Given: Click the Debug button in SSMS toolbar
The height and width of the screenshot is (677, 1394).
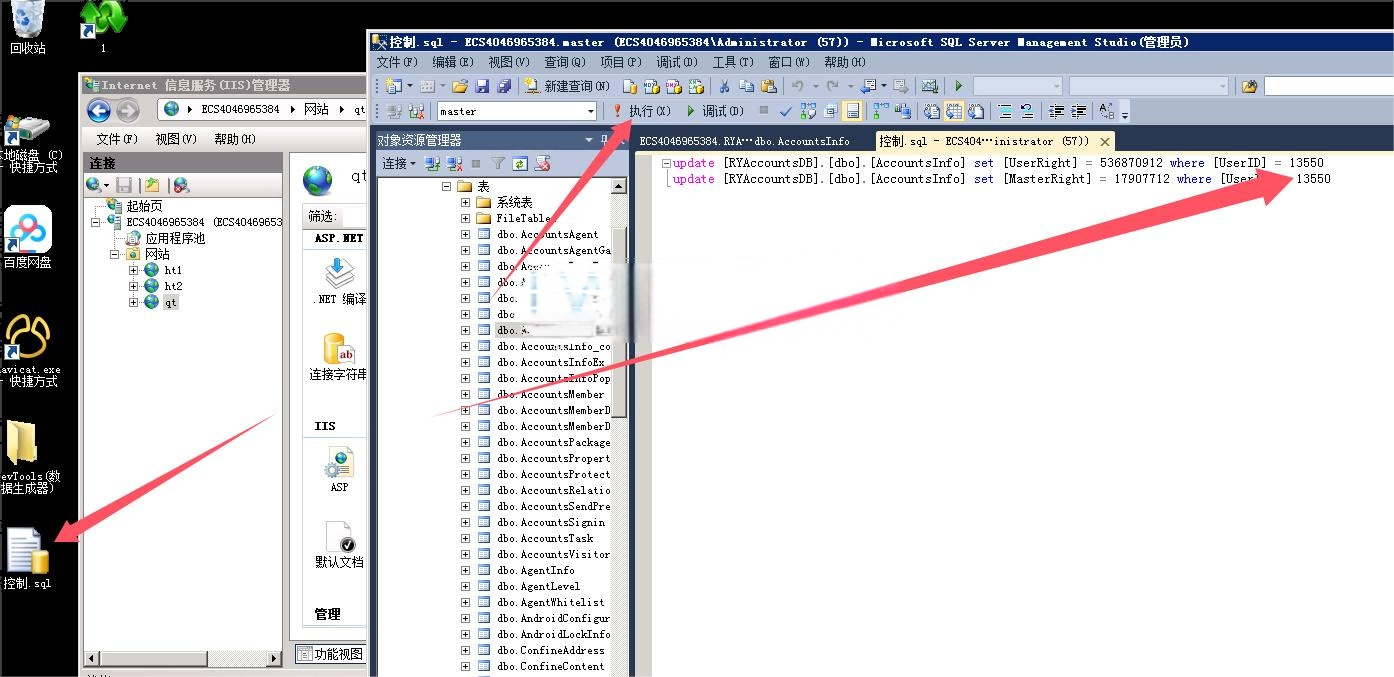Looking at the screenshot, I should click(x=714, y=111).
